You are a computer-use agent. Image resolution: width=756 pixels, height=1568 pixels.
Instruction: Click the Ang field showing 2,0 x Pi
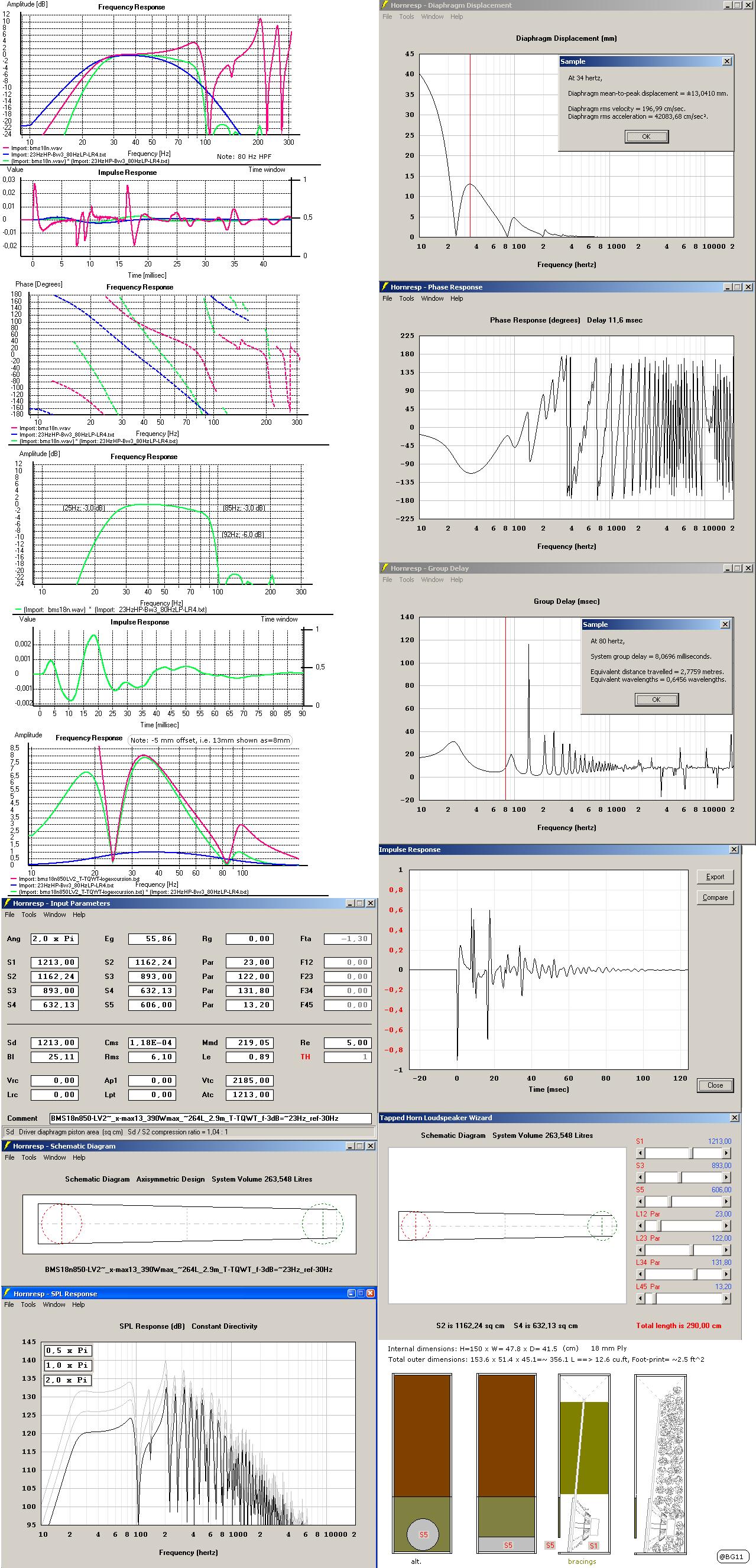coord(55,939)
